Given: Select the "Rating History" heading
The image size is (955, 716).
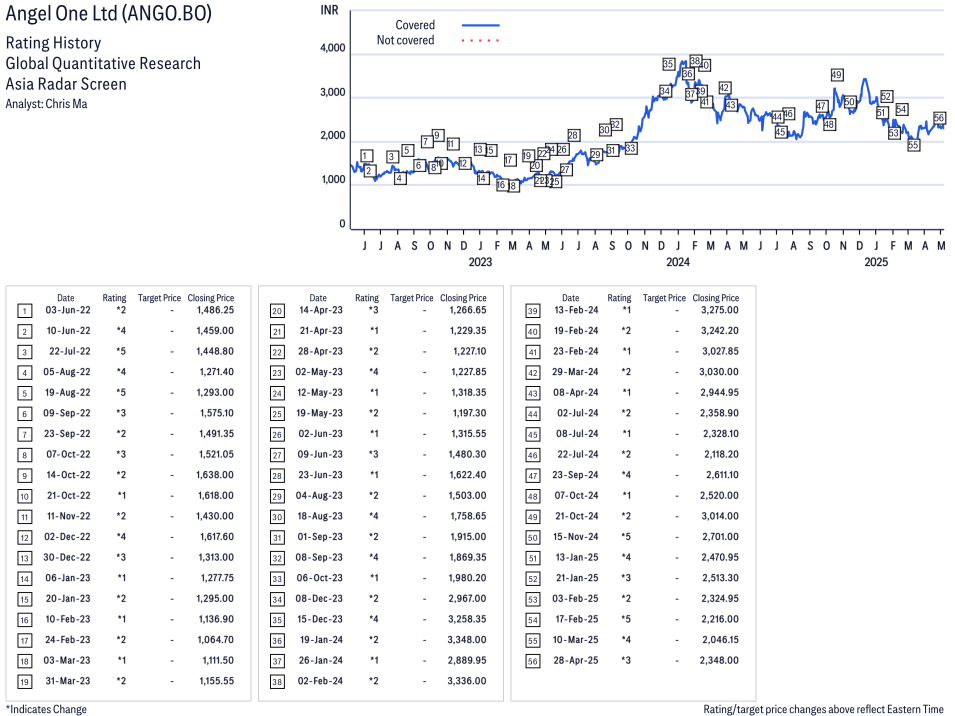Looking at the screenshot, I should tap(54, 43).
